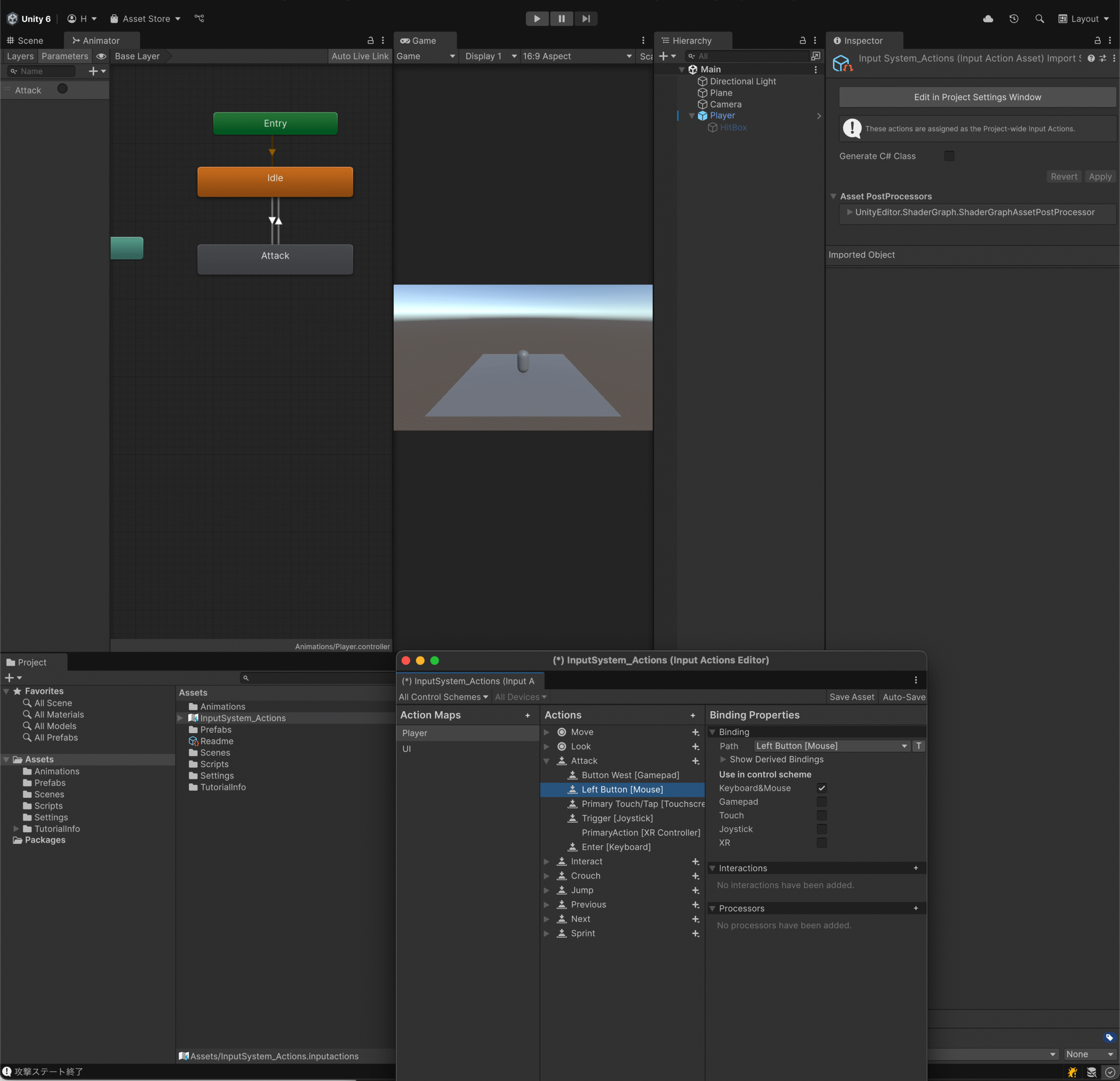The image size is (1120, 1081).
Task: Open the version control branch icon
Action: 199,18
